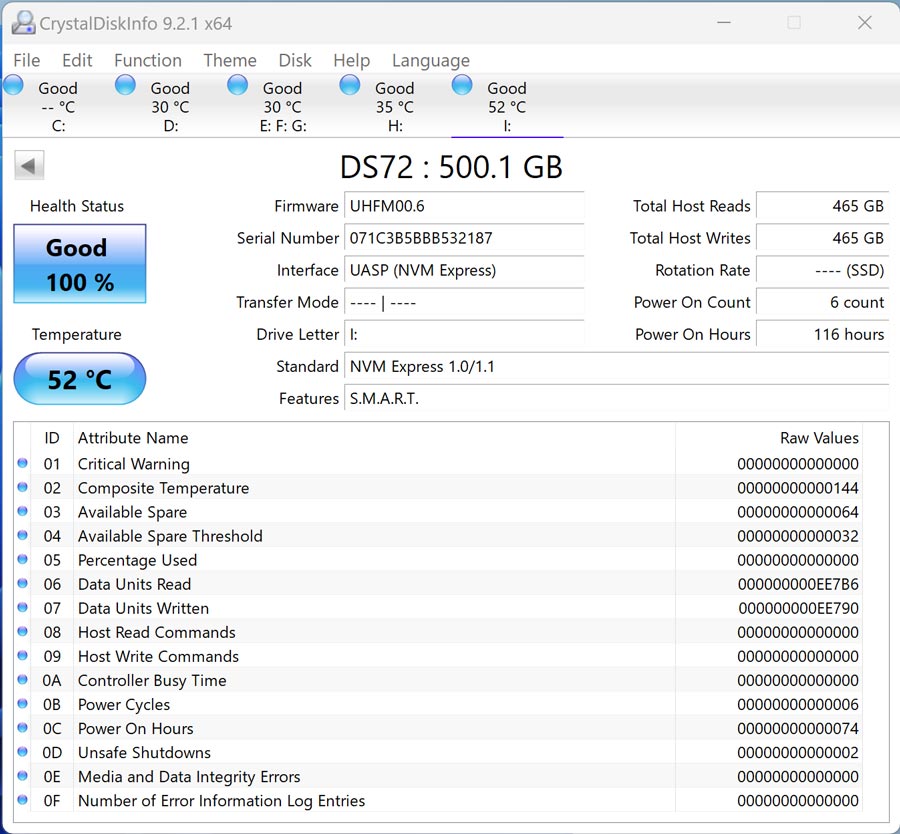900x834 pixels.
Task: Switch to the I: drive tab
Action: 506,107
